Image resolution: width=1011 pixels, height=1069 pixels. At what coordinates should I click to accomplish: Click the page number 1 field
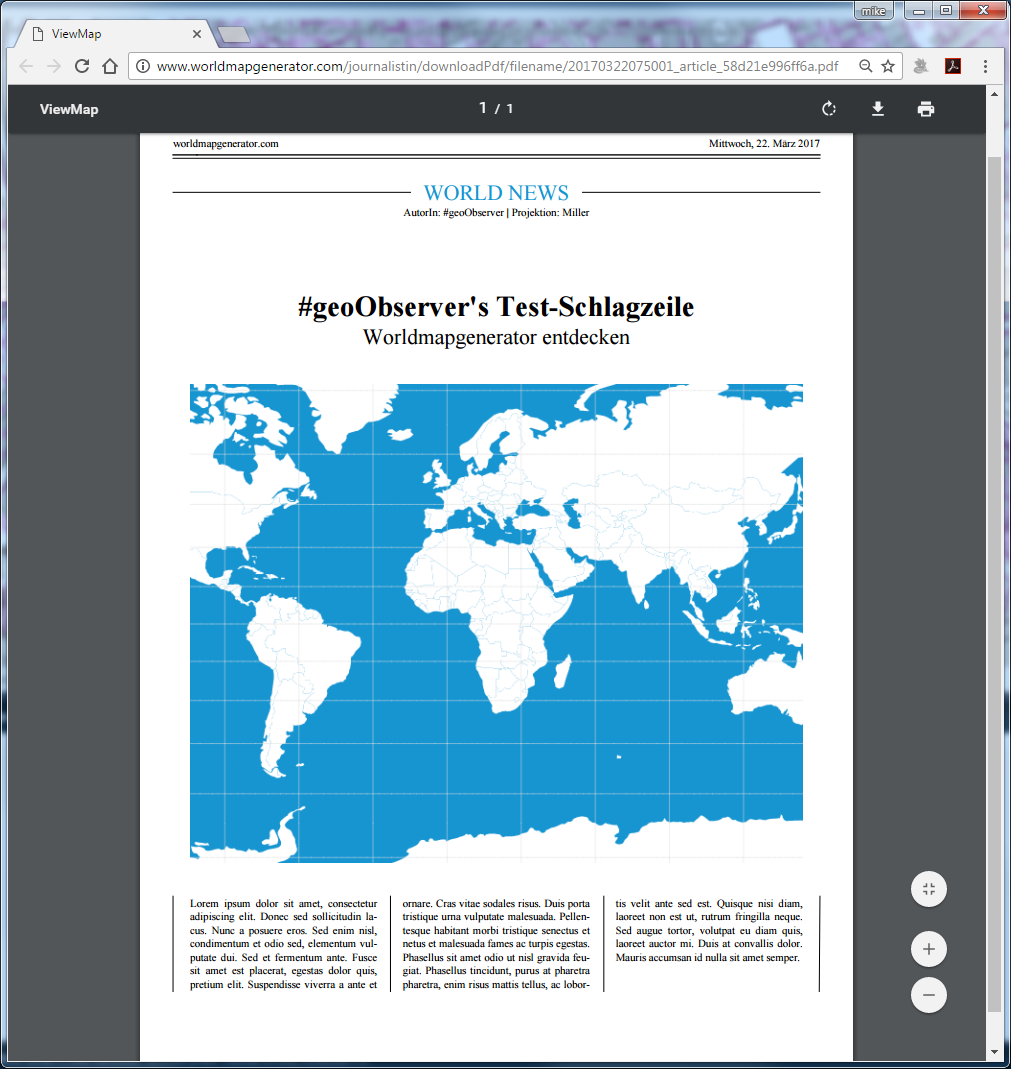click(483, 108)
